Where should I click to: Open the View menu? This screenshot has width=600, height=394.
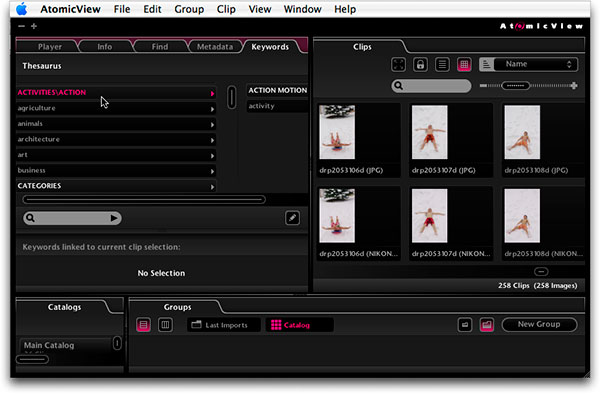coord(260,9)
